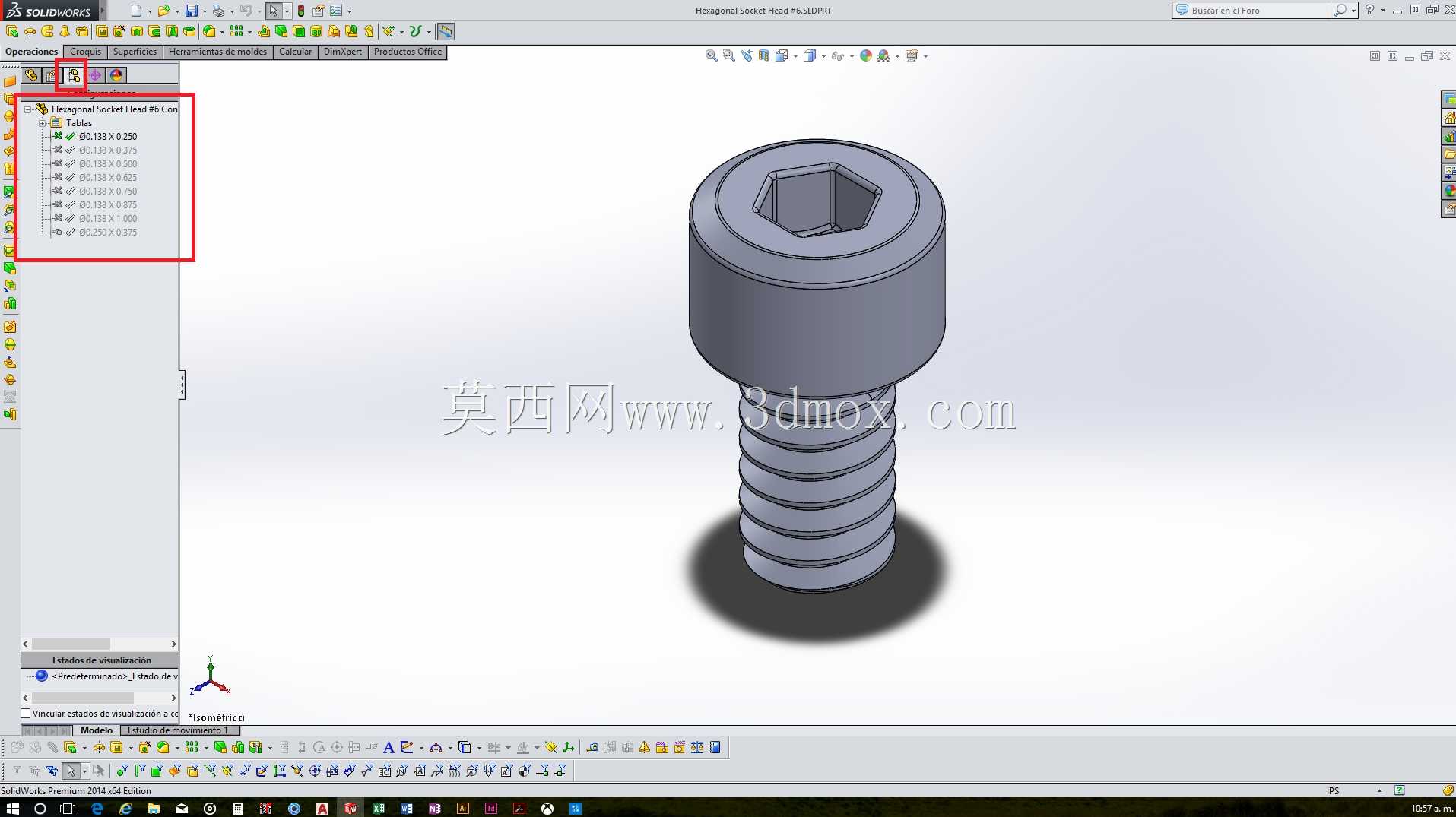Open the New document dropdown arrow
1456x817 pixels.
150,11
